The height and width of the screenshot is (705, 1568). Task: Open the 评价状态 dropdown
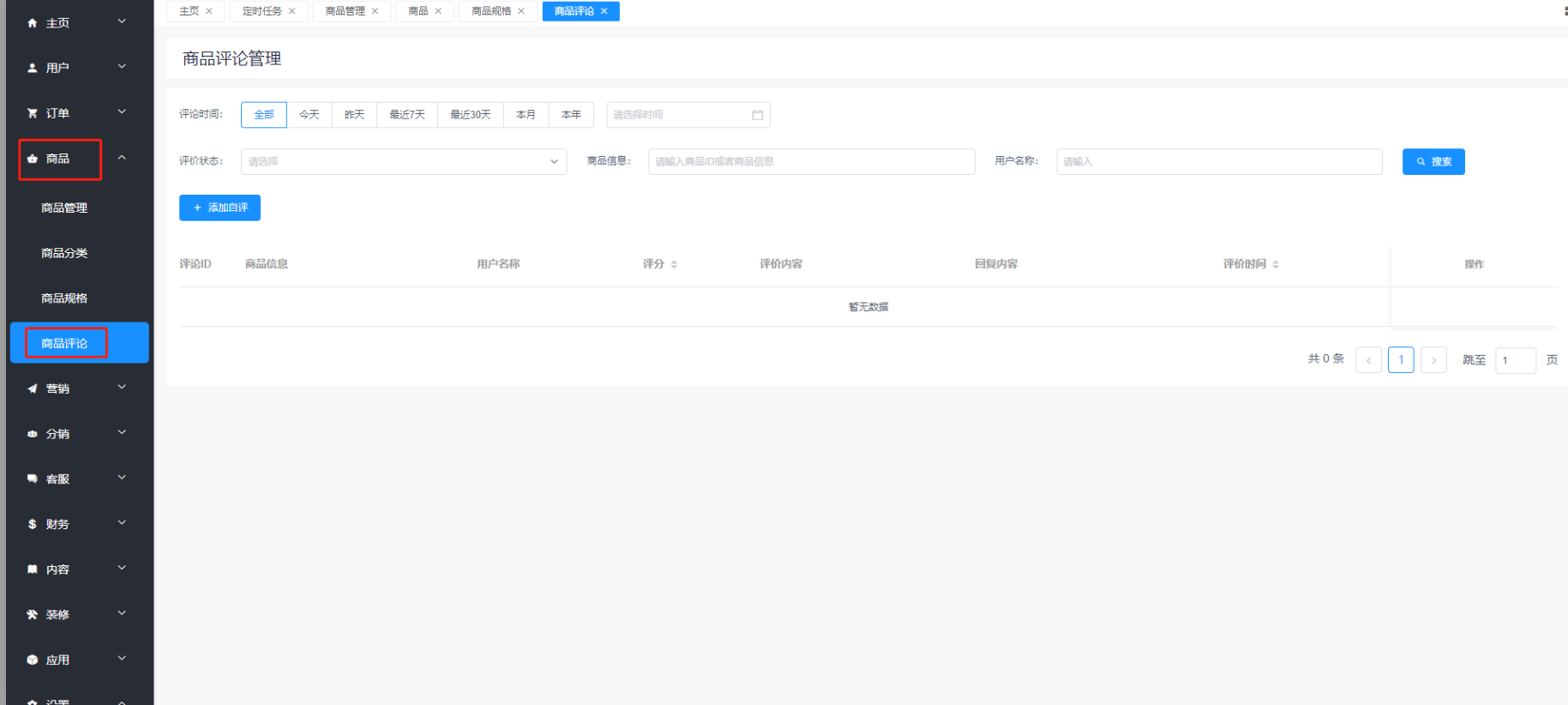pos(403,161)
